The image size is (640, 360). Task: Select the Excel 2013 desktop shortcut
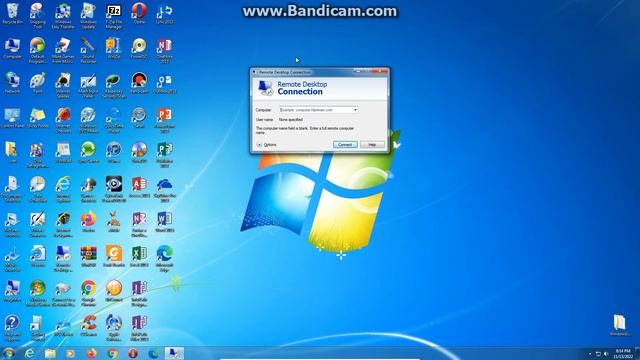[x=139, y=257]
